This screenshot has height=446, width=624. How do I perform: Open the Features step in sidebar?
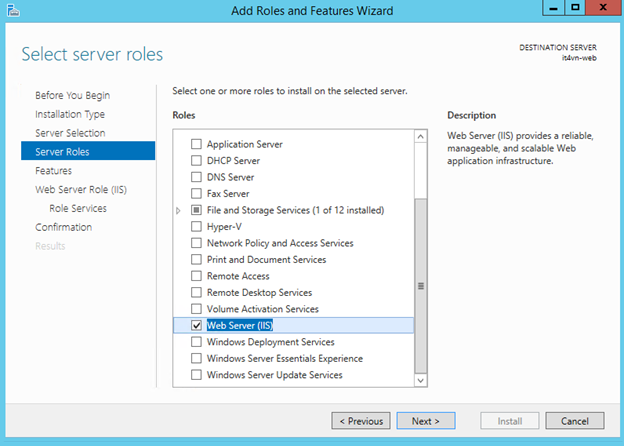(53, 171)
